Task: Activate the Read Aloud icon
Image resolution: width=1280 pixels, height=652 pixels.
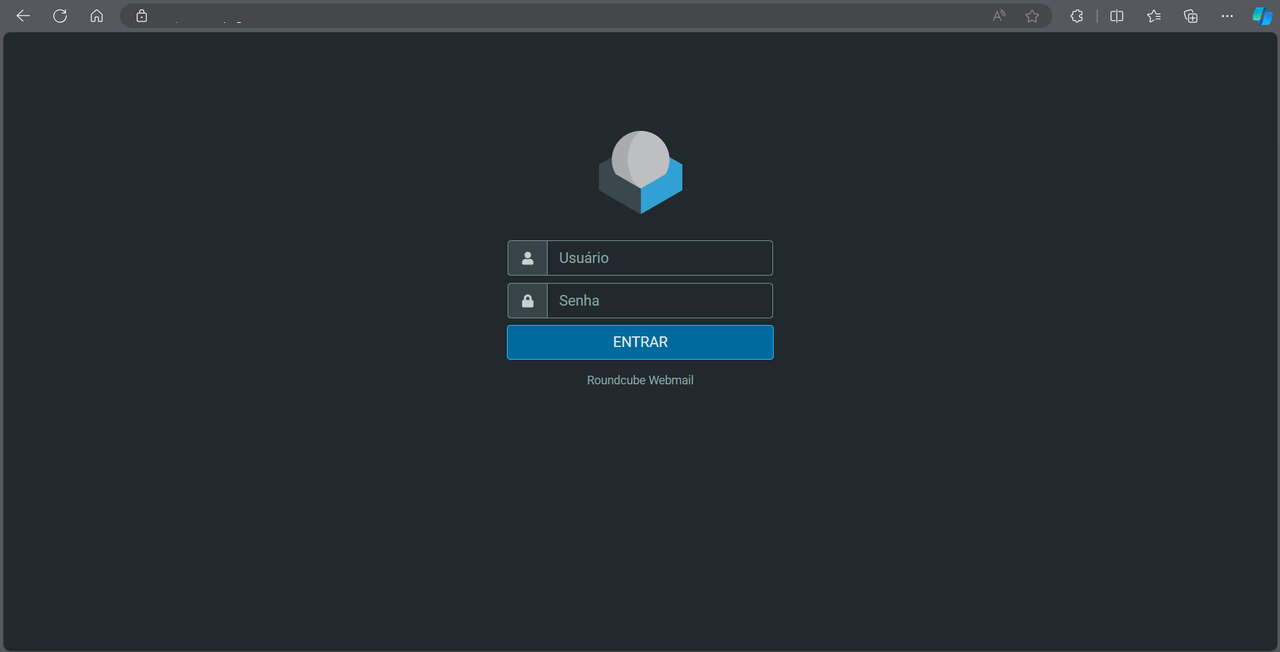Action: click(999, 16)
